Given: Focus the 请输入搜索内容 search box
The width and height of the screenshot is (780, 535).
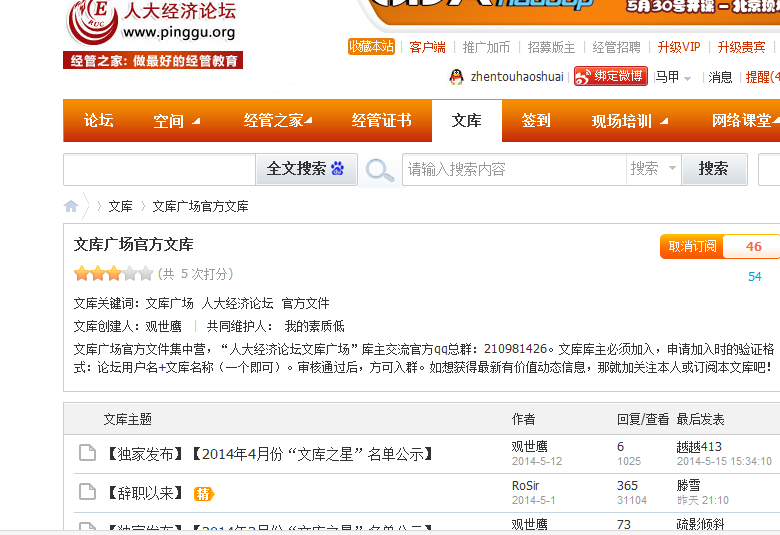Looking at the screenshot, I should click(514, 169).
